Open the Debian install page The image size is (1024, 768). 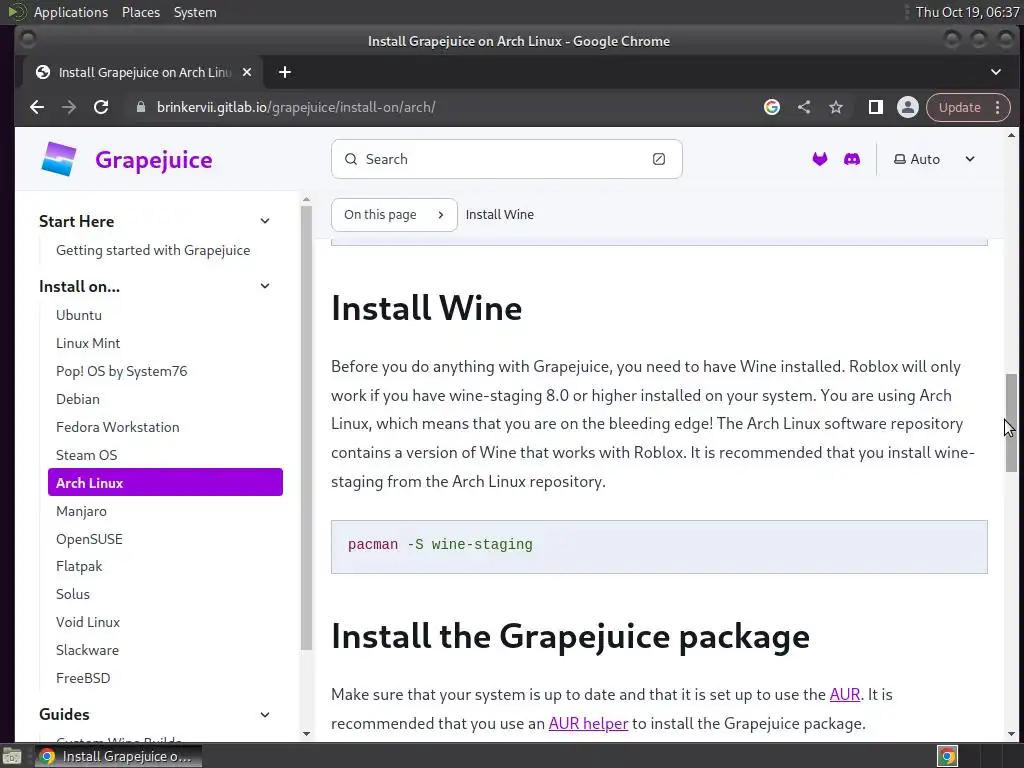pos(78,399)
